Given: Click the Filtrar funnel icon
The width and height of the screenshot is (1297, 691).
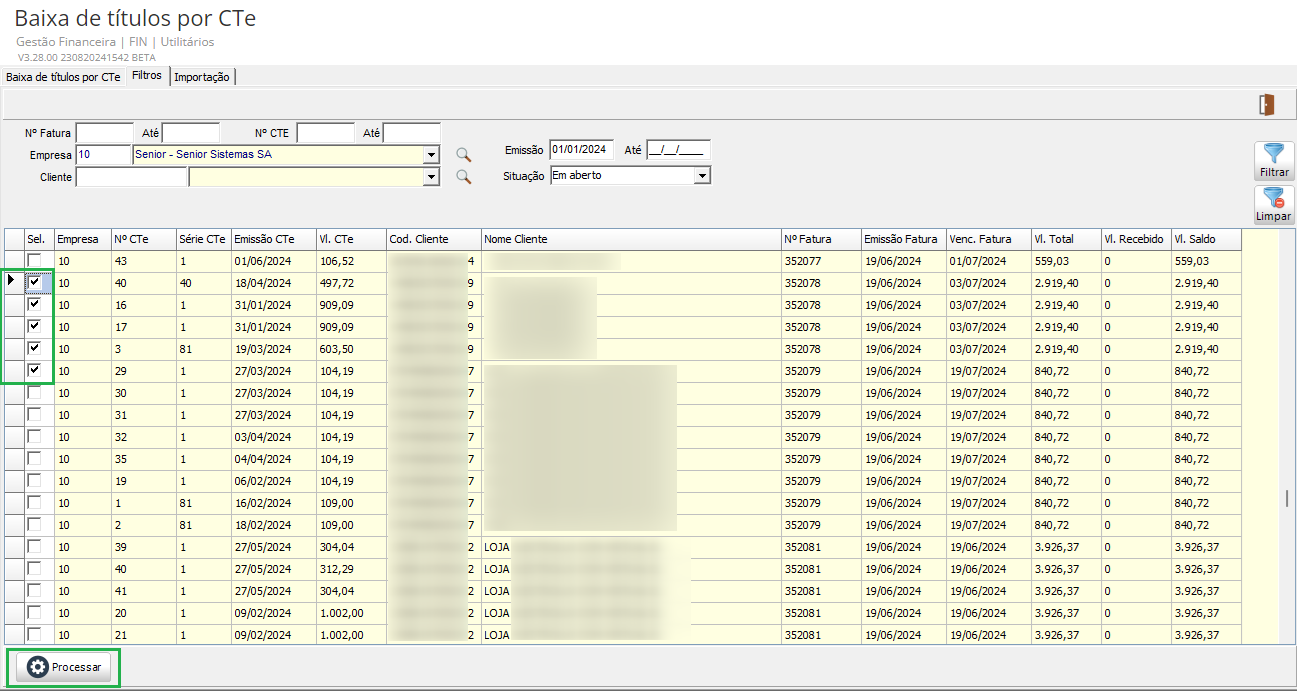Looking at the screenshot, I should click(x=1274, y=154).
